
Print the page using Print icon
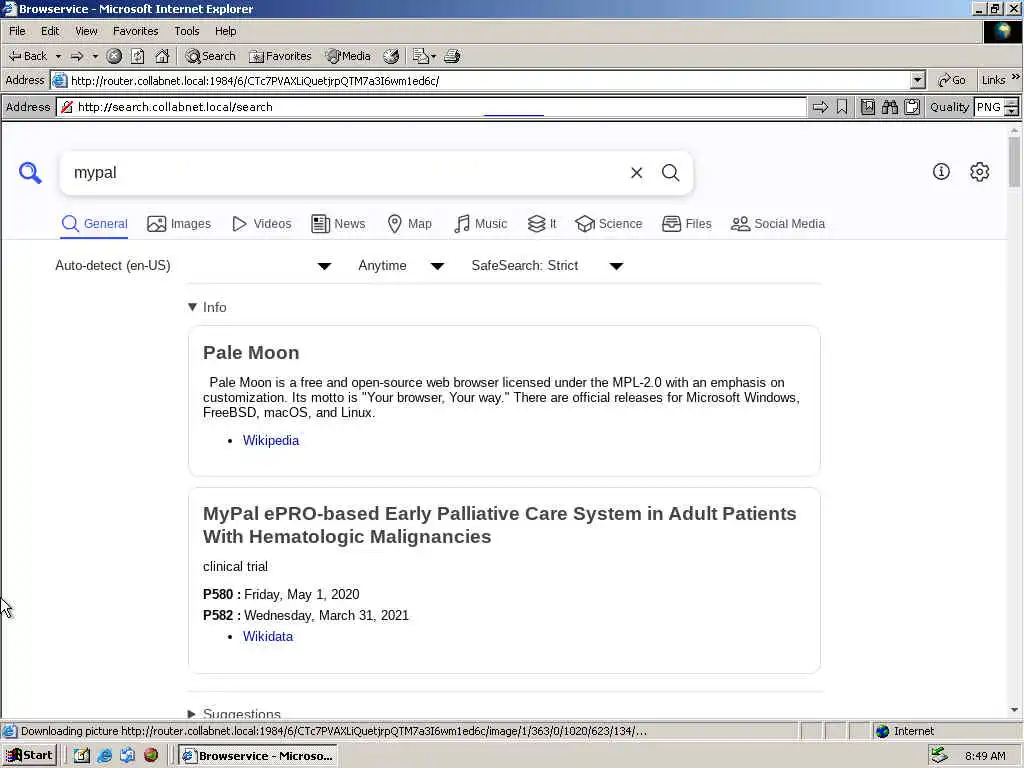tap(452, 56)
